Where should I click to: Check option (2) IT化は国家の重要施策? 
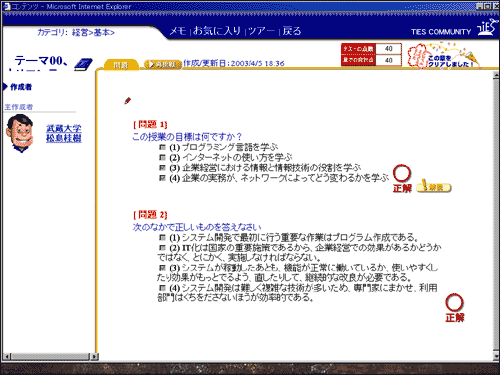pos(162,248)
